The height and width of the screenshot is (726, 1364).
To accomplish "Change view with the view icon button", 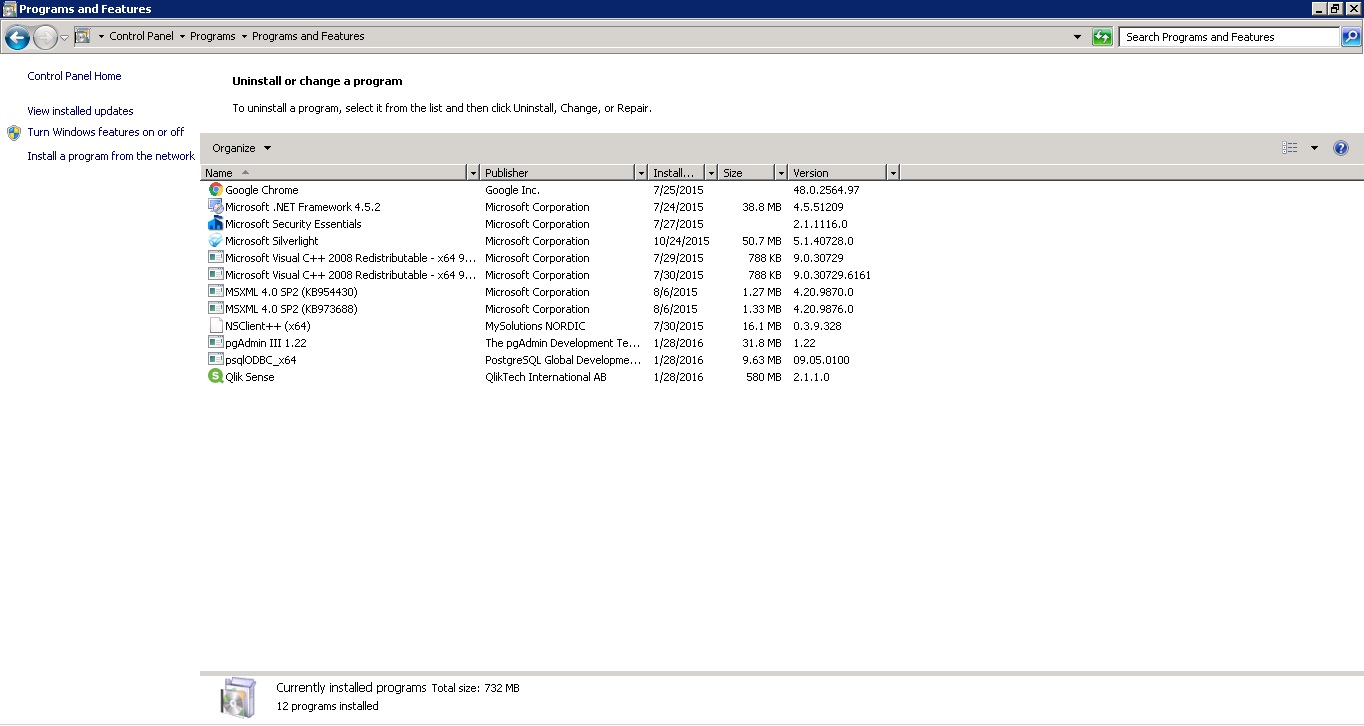I will pyautogui.click(x=1290, y=148).
